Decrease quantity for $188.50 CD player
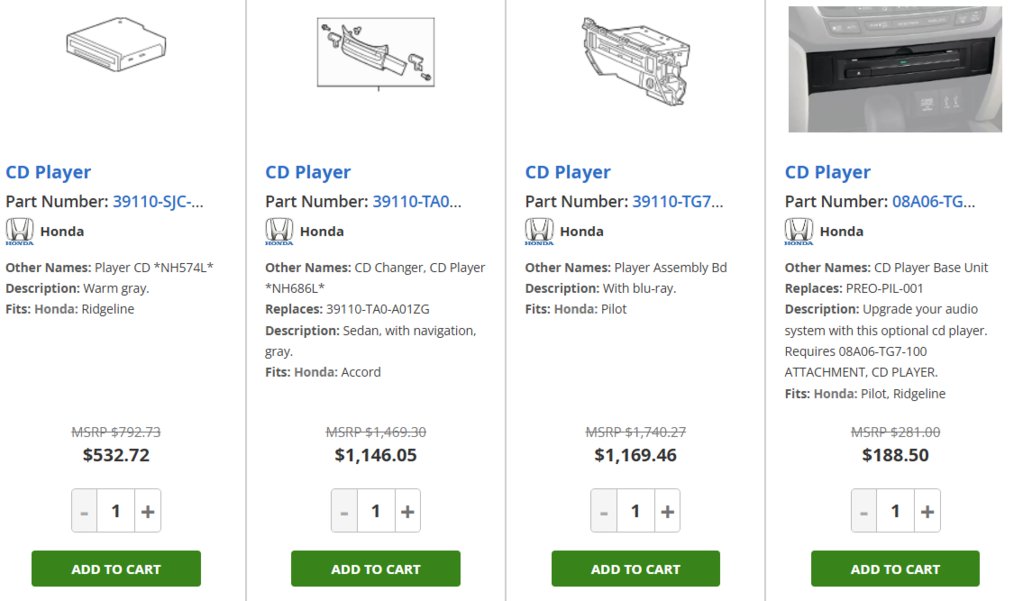The height and width of the screenshot is (601, 1023). click(x=864, y=511)
